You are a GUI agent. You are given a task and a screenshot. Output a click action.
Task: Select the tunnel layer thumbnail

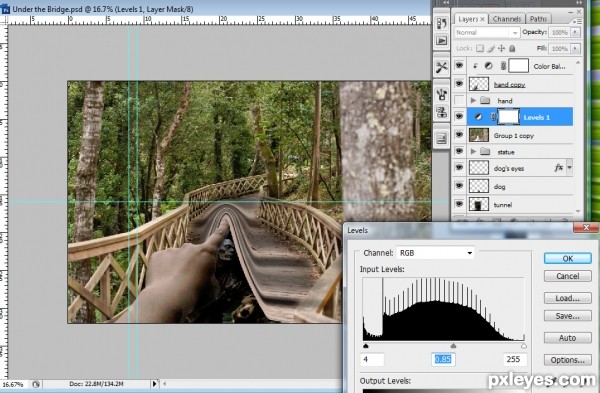(x=479, y=204)
